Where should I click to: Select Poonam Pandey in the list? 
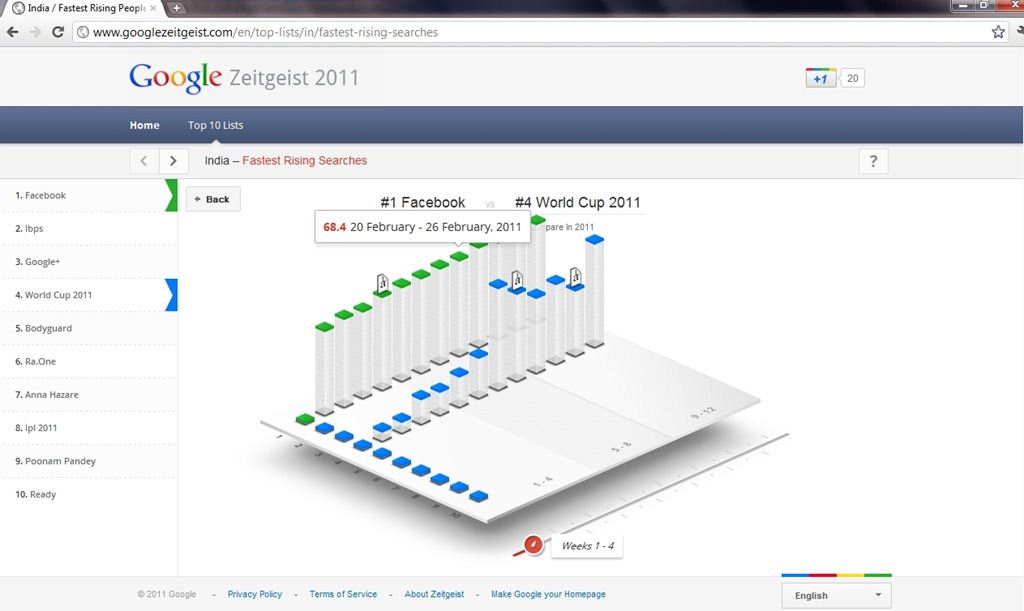(x=89, y=462)
